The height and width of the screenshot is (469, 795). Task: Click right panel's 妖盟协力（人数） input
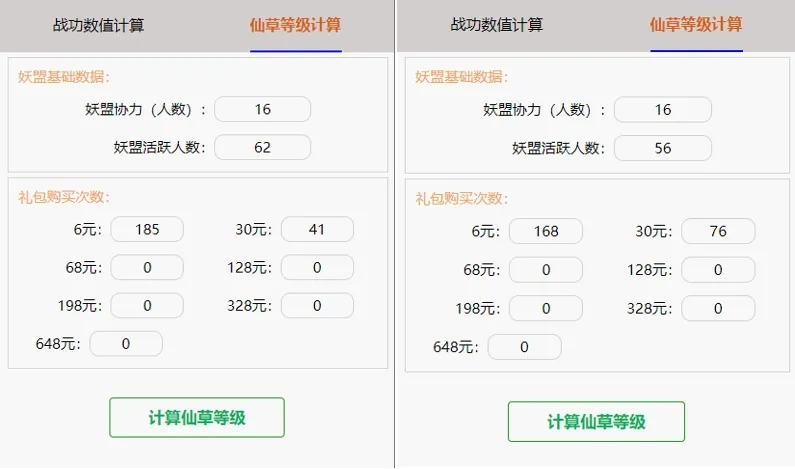tap(662, 110)
